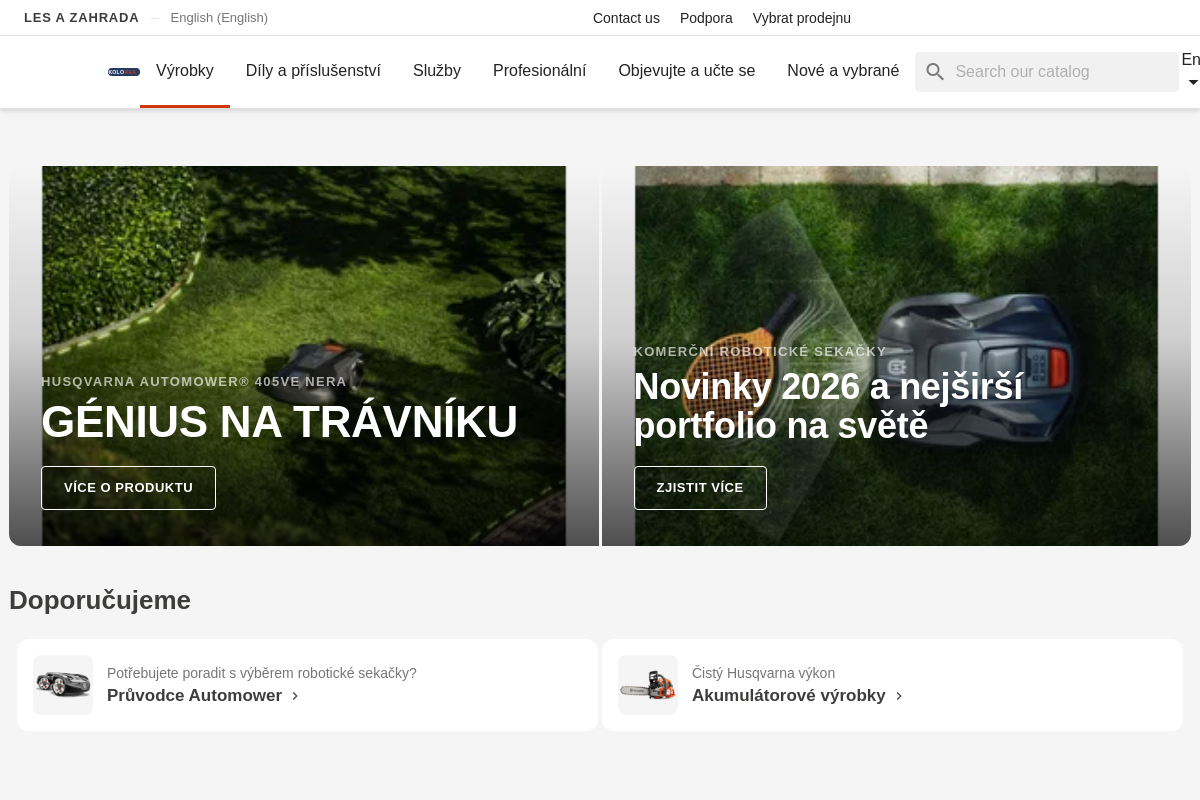Click the text Potřebujete poradit s výběrem robotické sekačky?

point(262,673)
